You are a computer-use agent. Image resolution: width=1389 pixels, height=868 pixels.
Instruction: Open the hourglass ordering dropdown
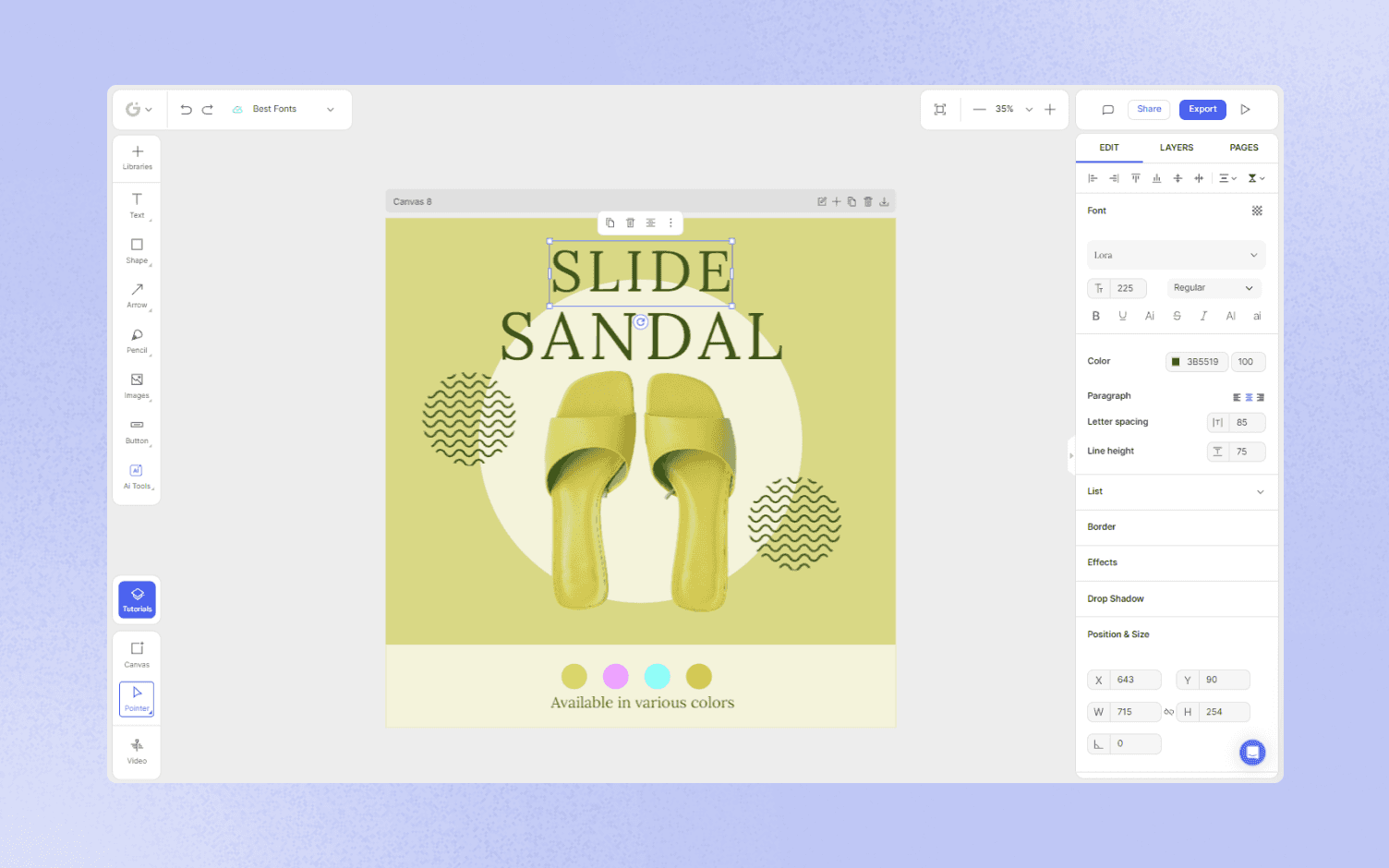(1256, 178)
